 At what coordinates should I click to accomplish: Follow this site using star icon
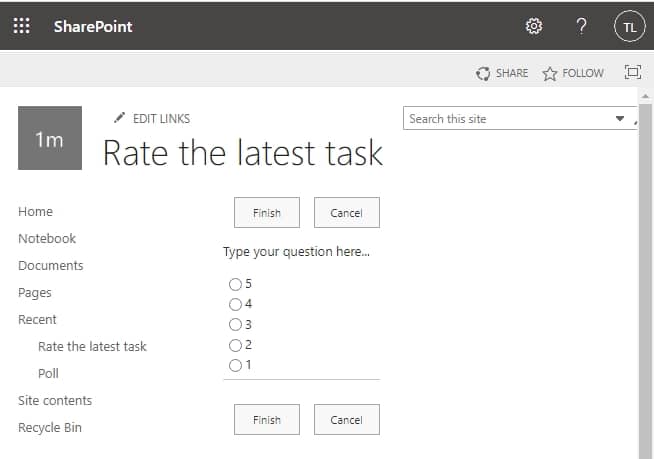coord(550,73)
